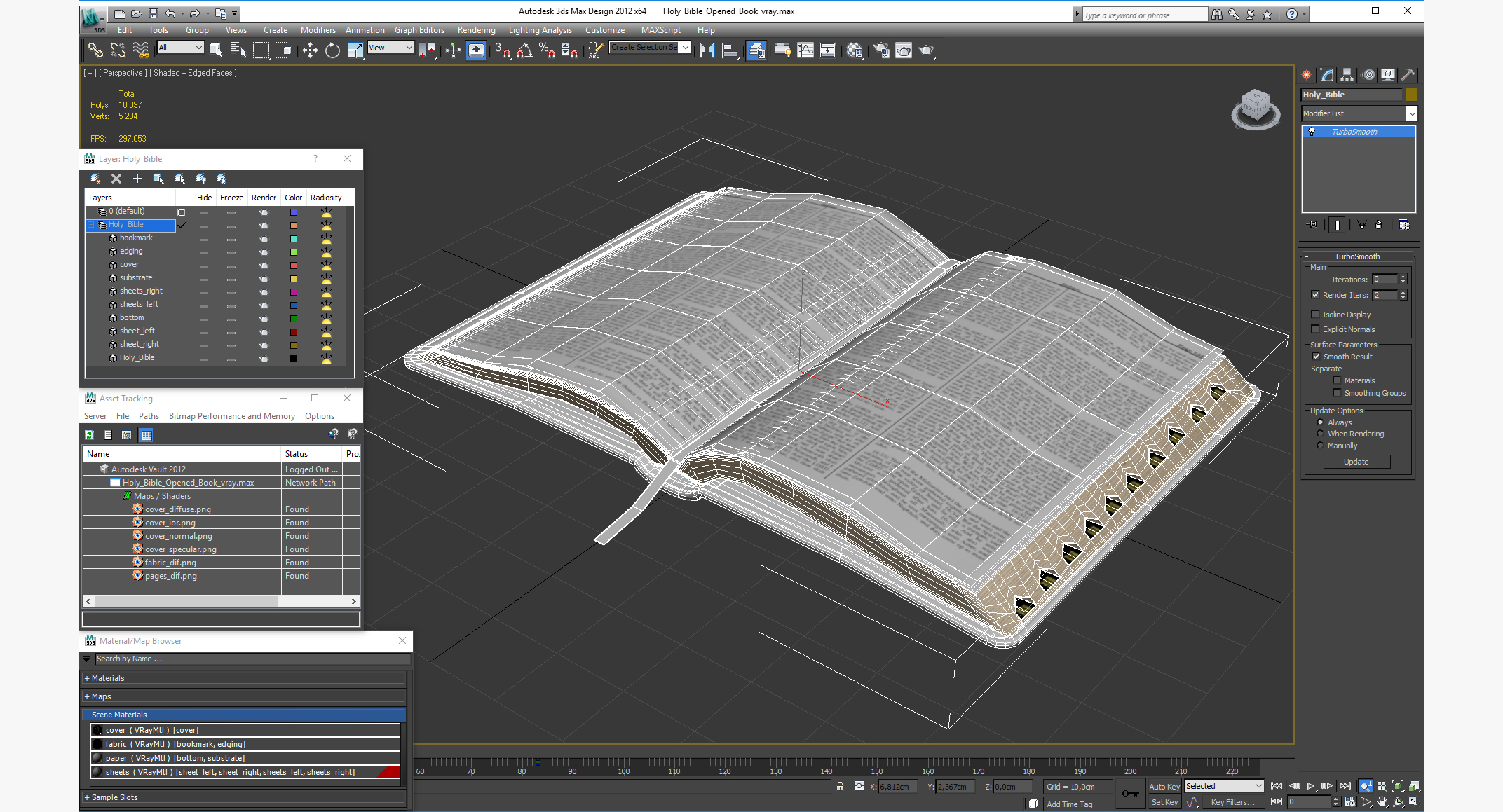
Task: Select Manually update option
Action: click(1320, 446)
